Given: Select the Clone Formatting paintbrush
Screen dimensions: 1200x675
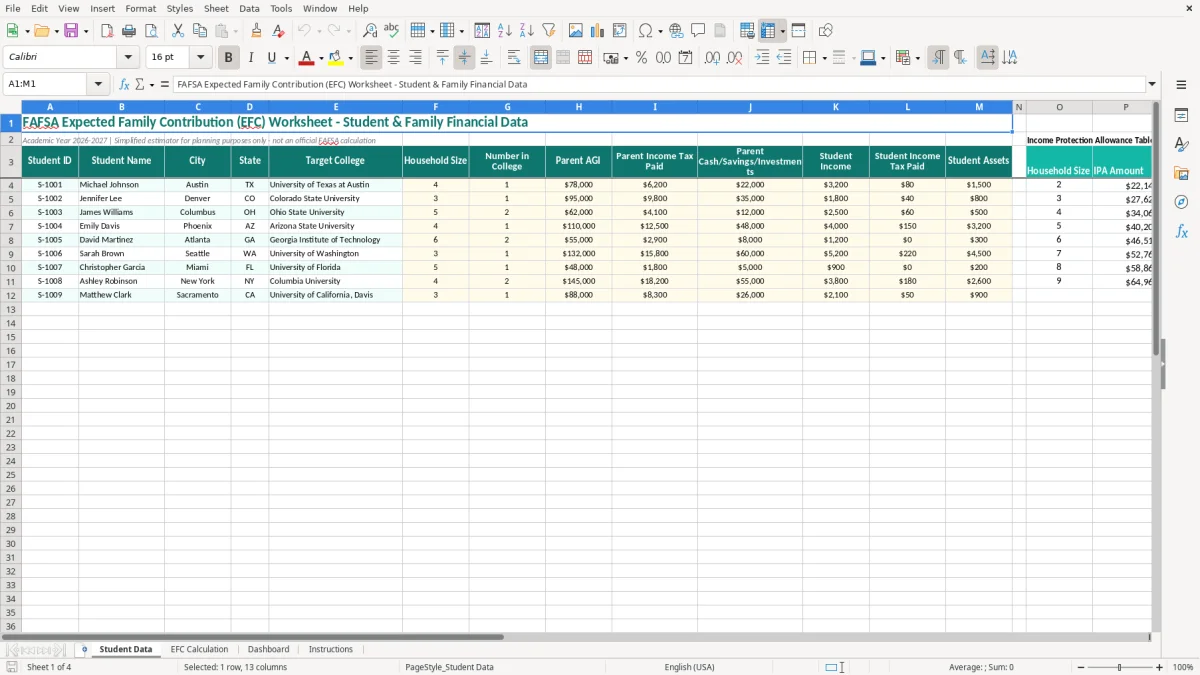Looking at the screenshot, I should (257, 31).
